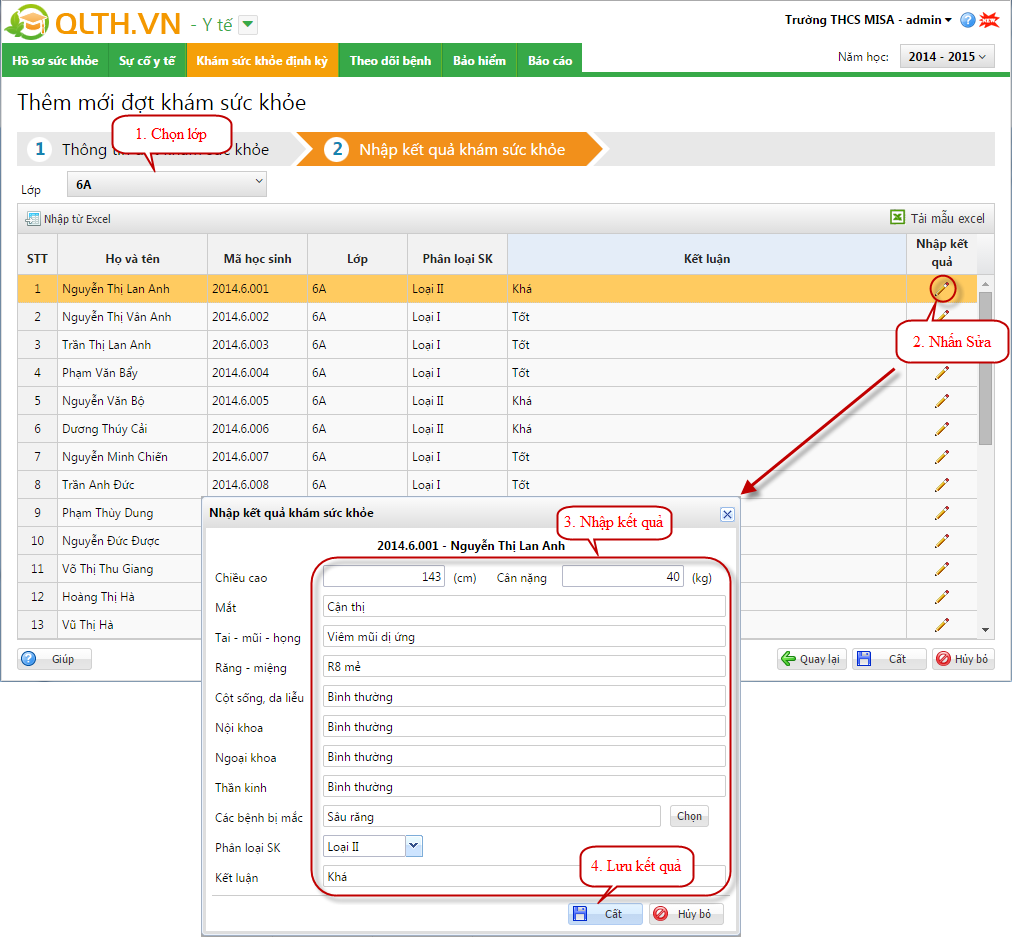Switch to the Hồ sơ sức khỏe tab
This screenshot has width=1014, height=939.
pos(55,61)
